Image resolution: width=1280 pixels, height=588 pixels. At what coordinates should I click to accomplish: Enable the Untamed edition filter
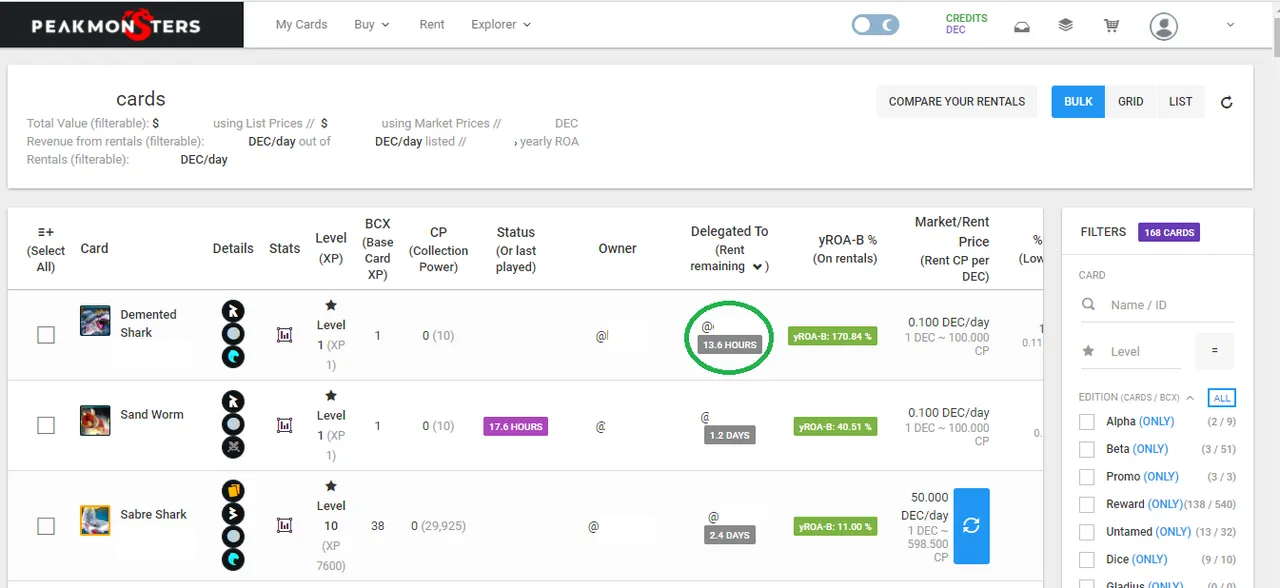coord(1087,532)
